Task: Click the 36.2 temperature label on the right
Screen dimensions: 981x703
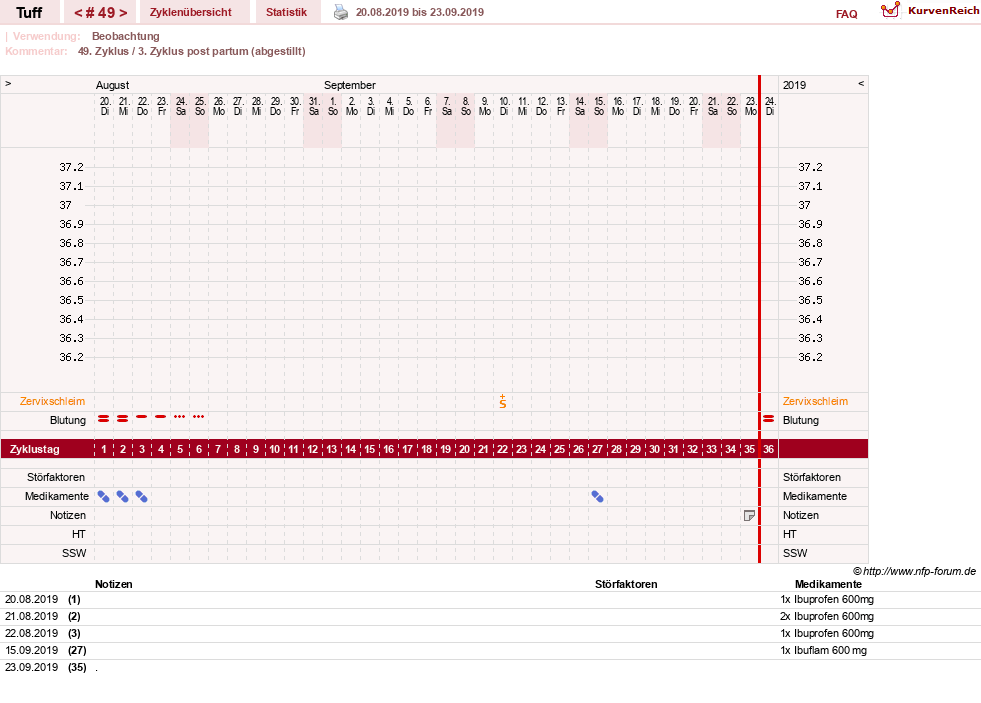Action: click(x=810, y=357)
